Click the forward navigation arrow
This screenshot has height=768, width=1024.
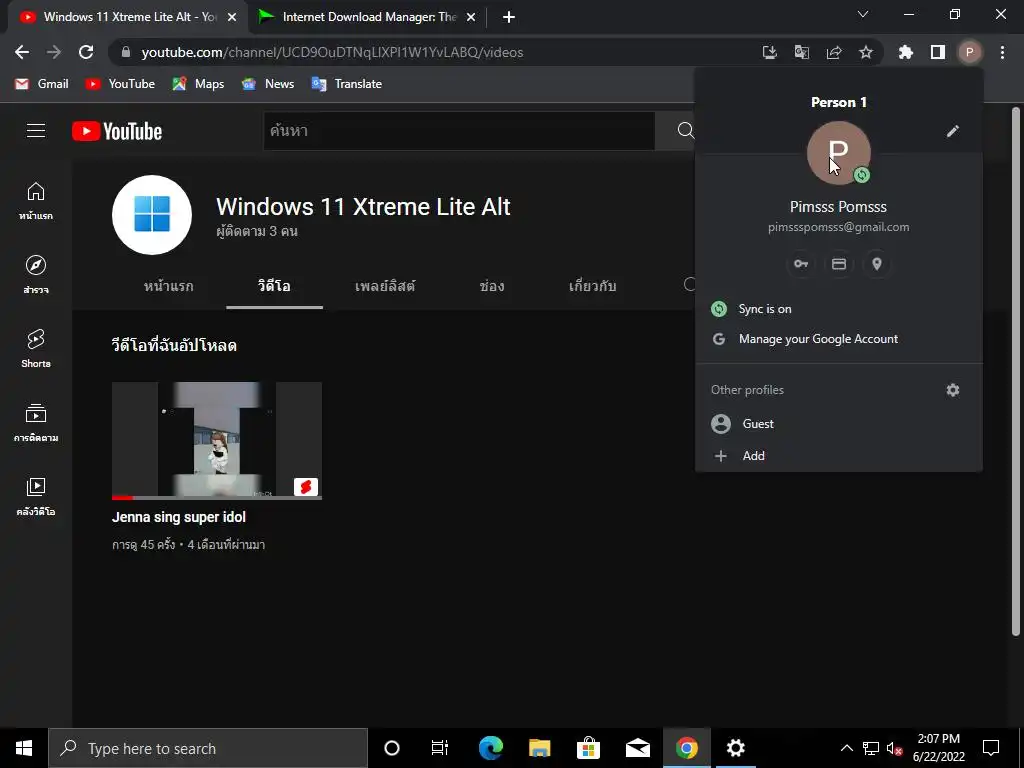click(x=54, y=52)
